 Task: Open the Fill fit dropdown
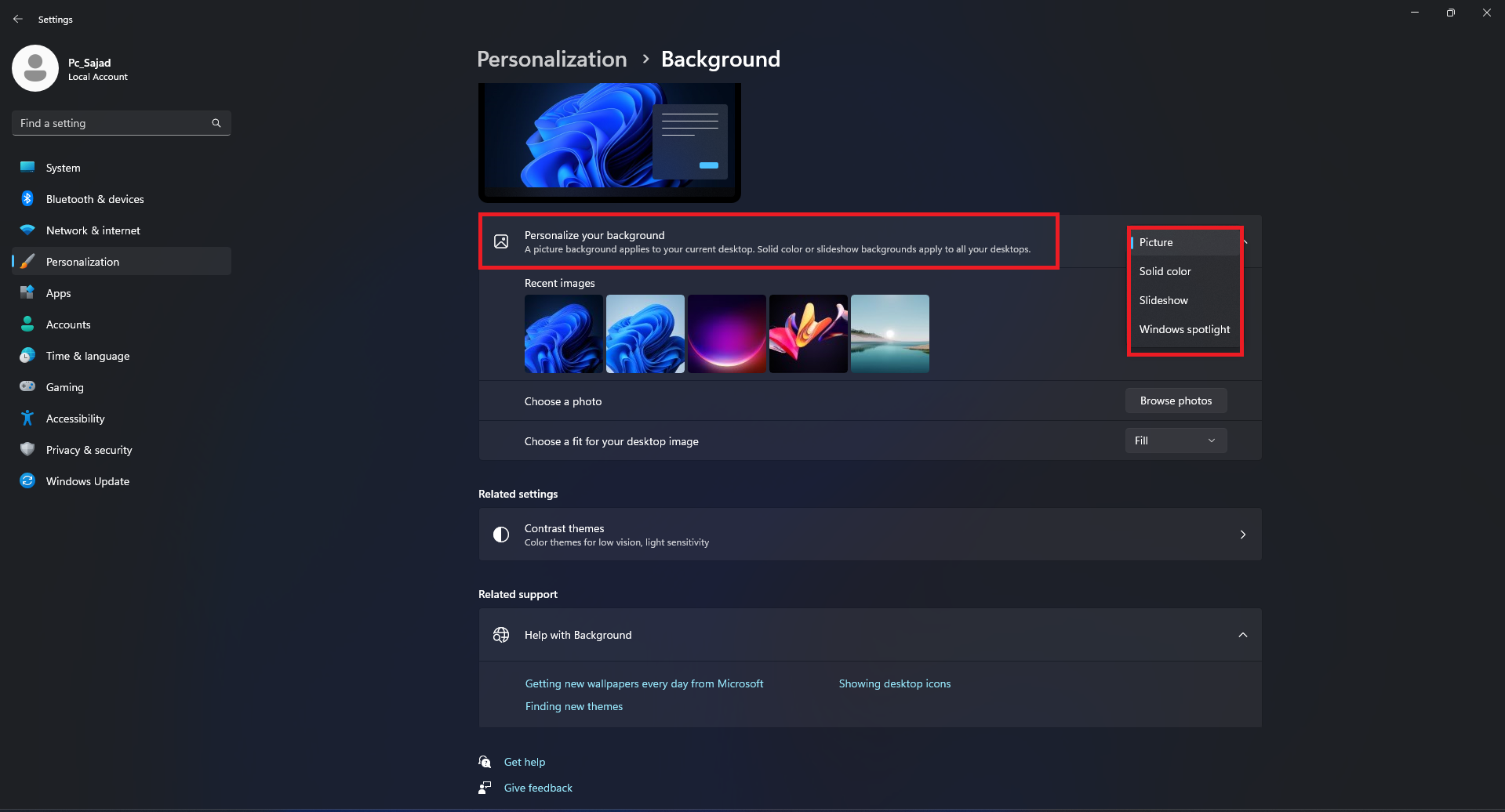[x=1176, y=440]
